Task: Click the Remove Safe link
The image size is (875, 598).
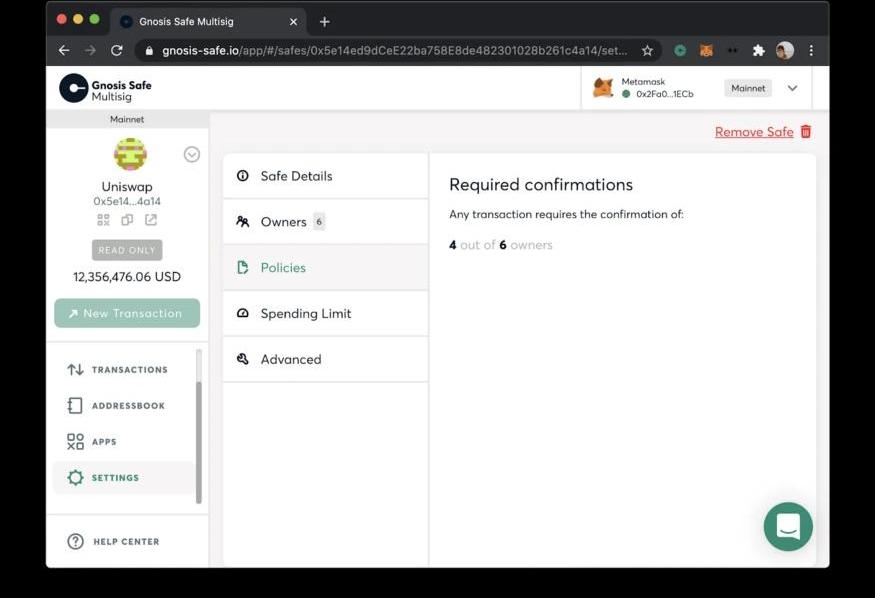Action: (754, 132)
